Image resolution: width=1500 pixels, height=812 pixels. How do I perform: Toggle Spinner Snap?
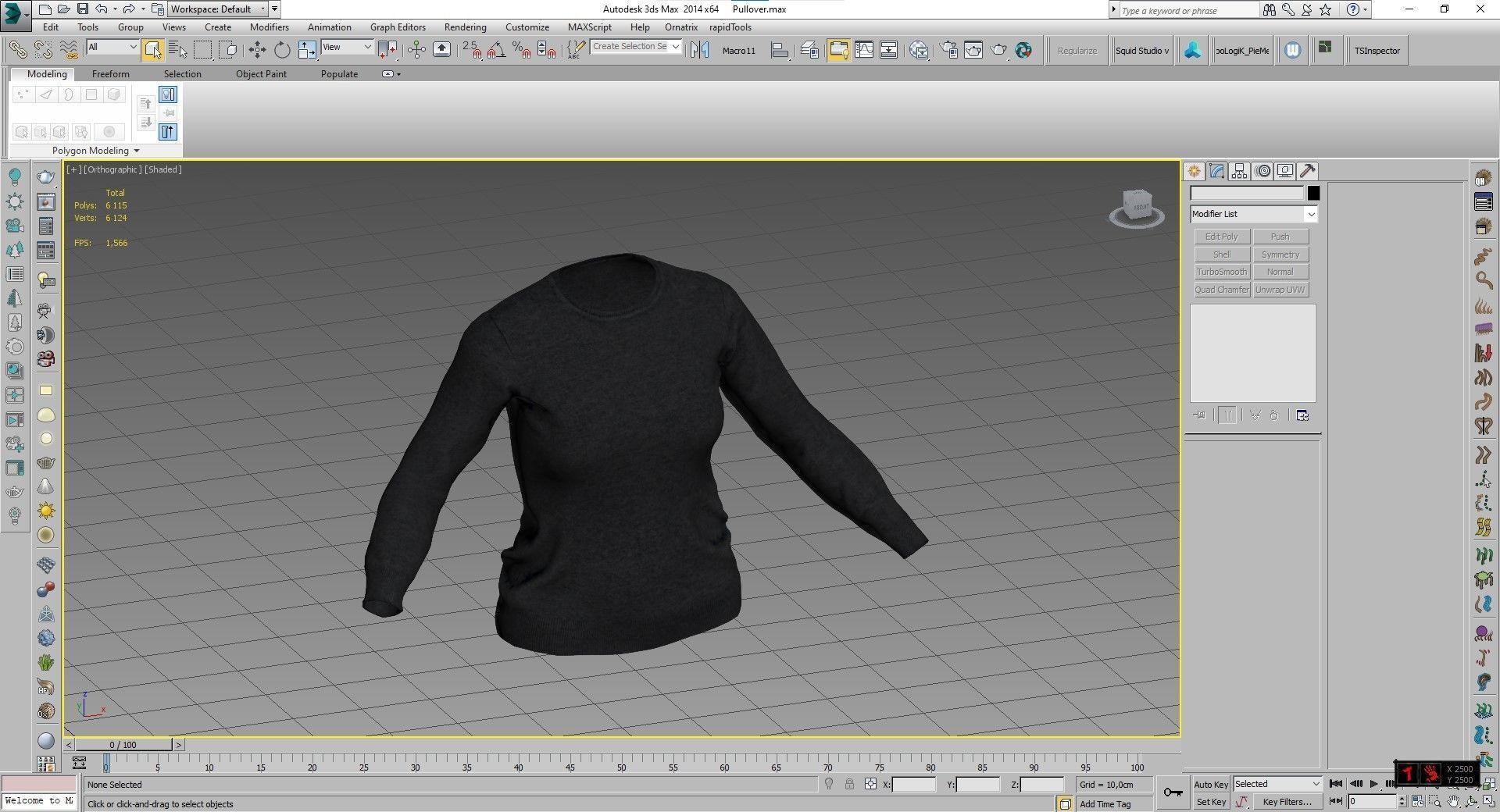coord(548,50)
